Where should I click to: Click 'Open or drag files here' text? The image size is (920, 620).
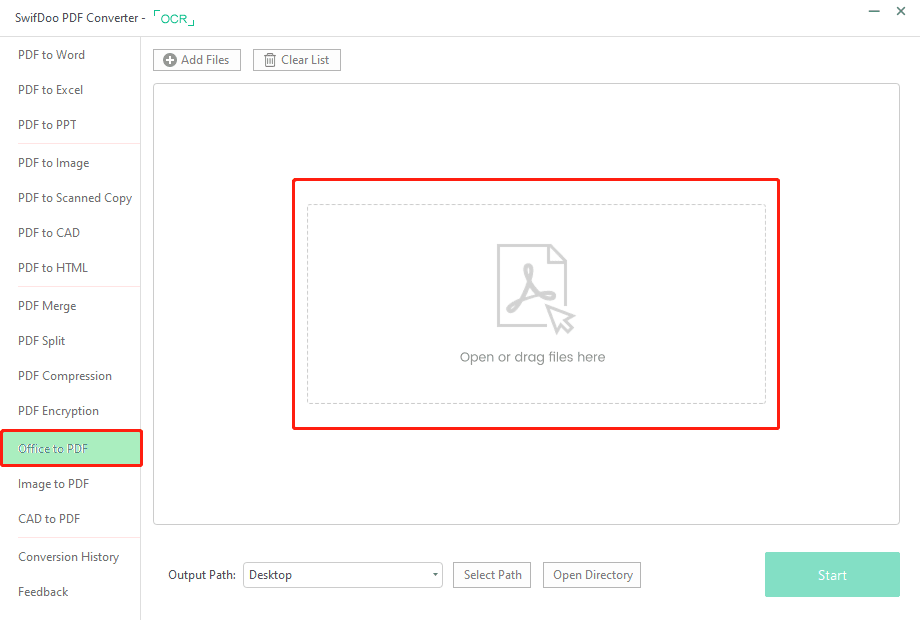click(532, 357)
